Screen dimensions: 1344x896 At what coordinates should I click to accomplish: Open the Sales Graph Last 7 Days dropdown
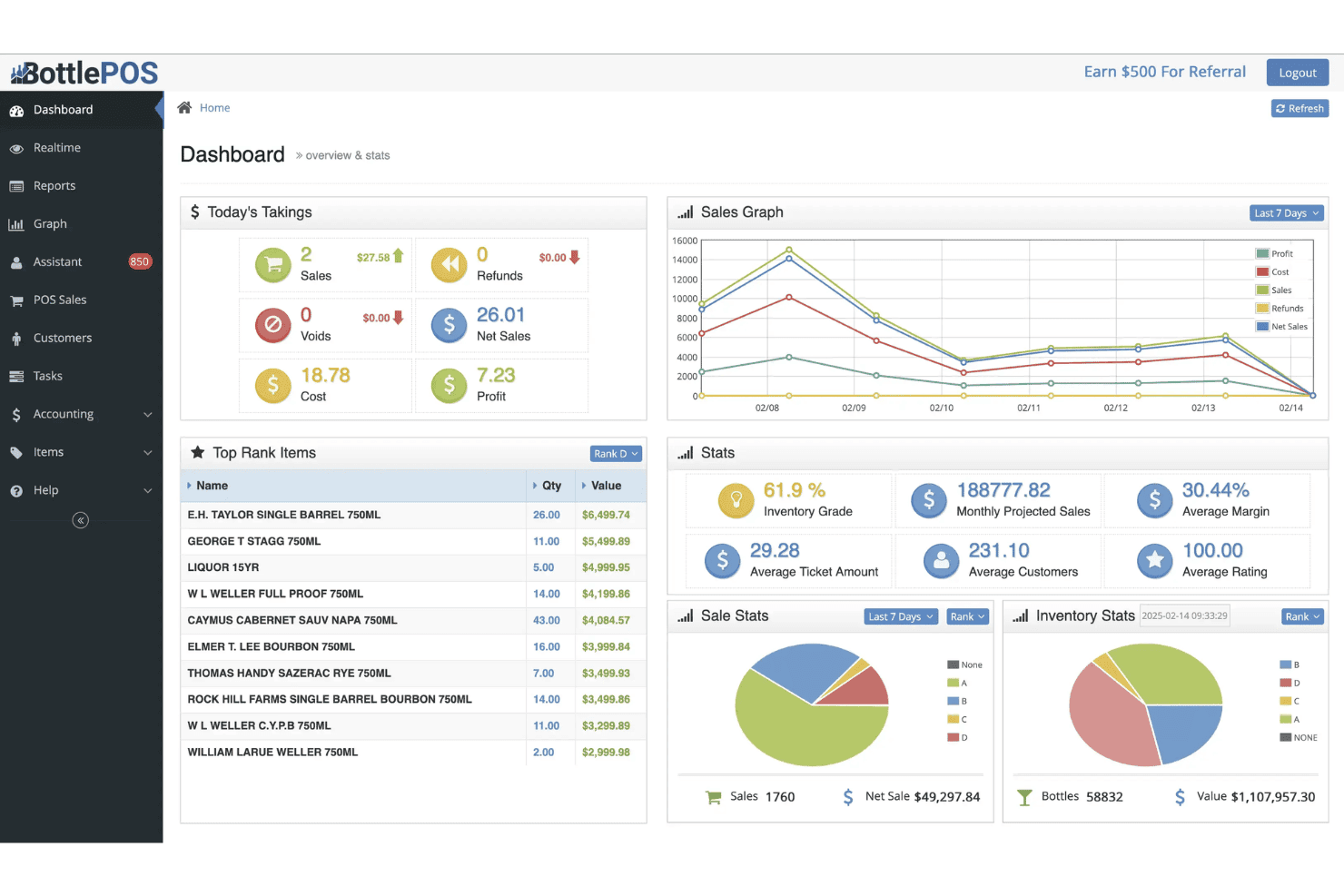click(x=1287, y=213)
